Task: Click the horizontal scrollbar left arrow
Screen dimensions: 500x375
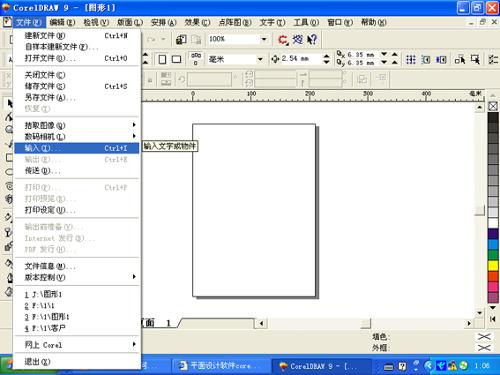Action: (x=261, y=323)
